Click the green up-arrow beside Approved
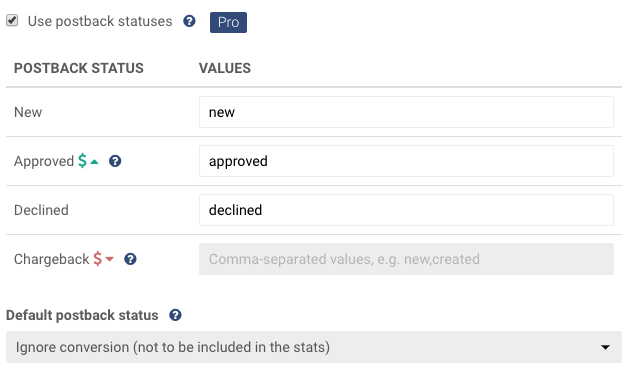The height and width of the screenshot is (373, 630). pyautogui.click(x=94, y=162)
